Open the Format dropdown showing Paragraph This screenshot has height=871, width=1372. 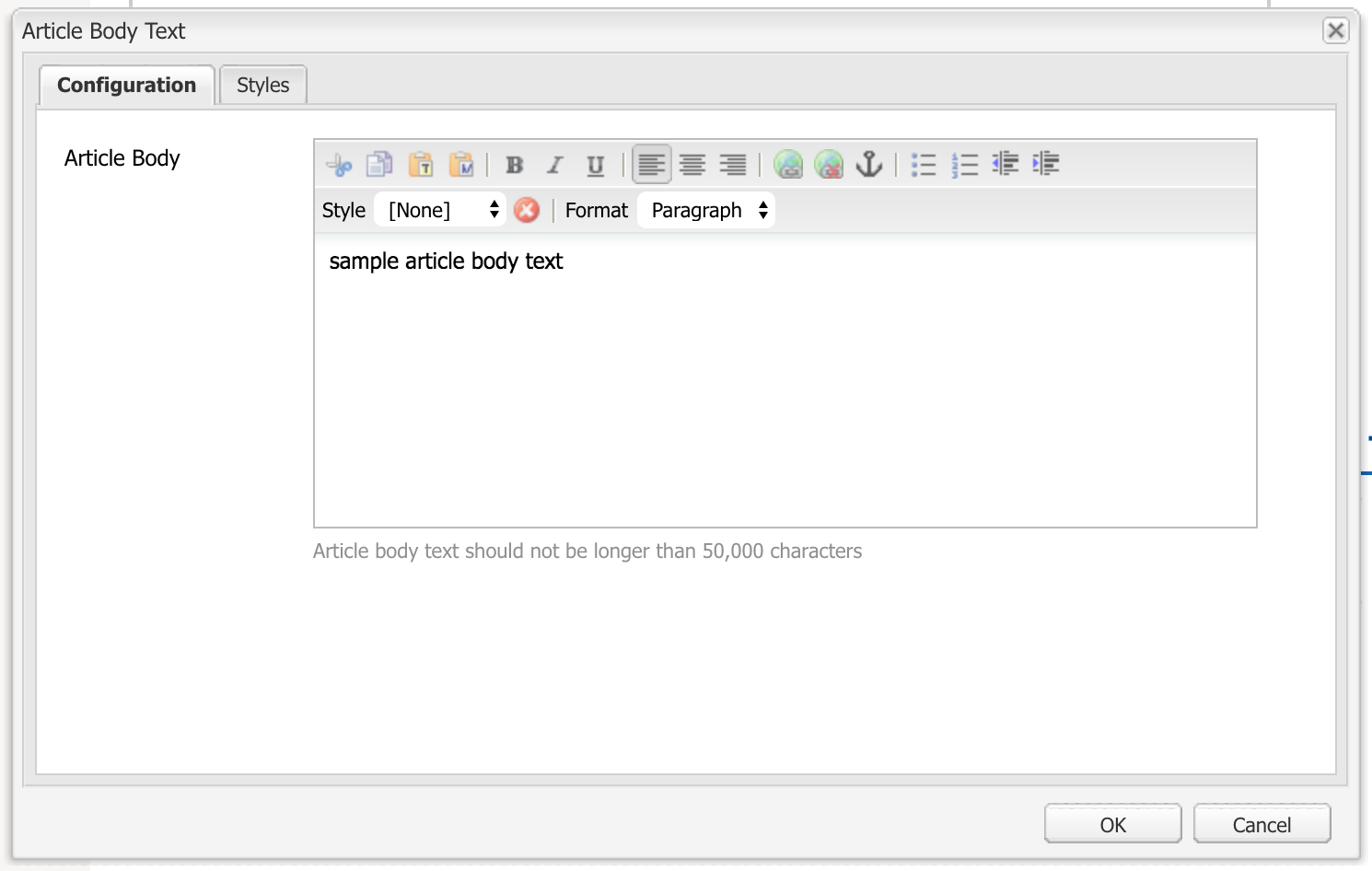click(705, 209)
